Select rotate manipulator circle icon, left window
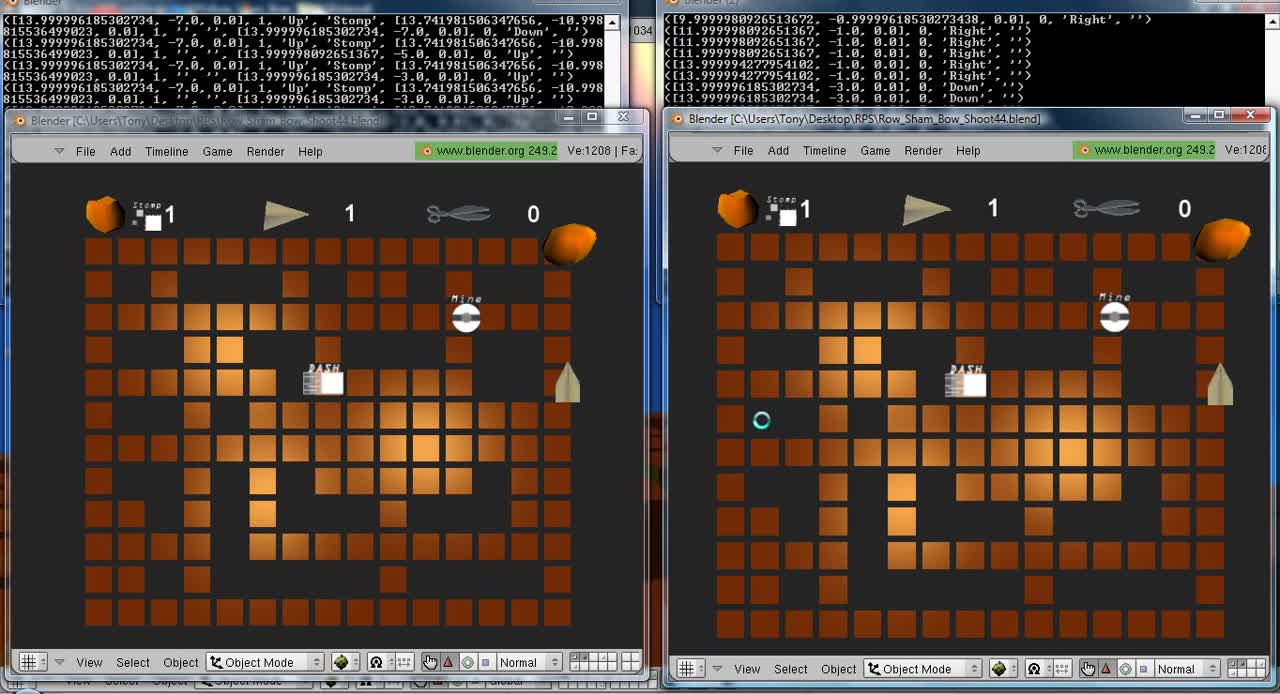The image size is (1280, 694). 467,662
